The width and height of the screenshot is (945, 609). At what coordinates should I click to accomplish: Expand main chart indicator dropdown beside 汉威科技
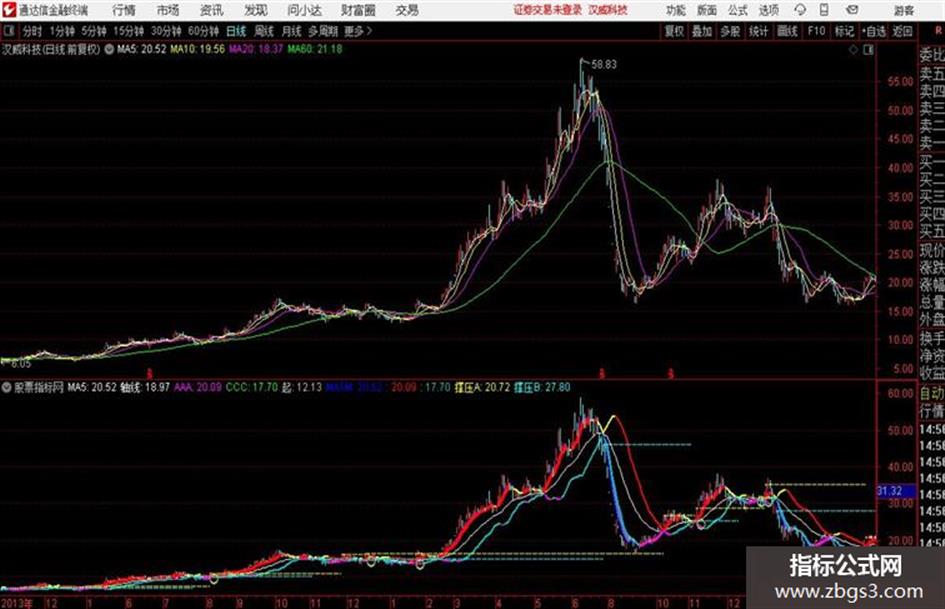(x=109, y=49)
